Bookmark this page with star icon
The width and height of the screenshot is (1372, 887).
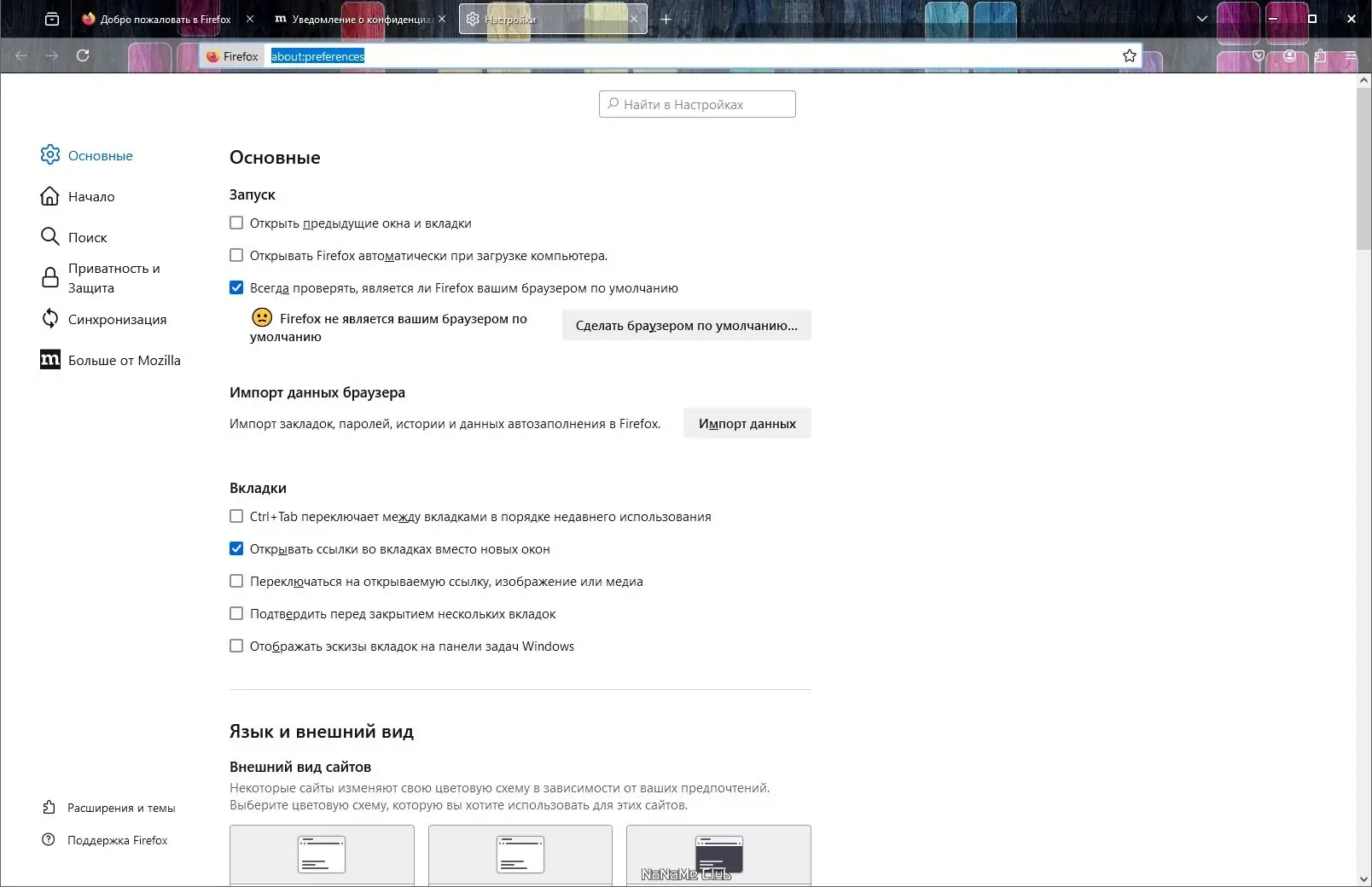tap(1130, 55)
